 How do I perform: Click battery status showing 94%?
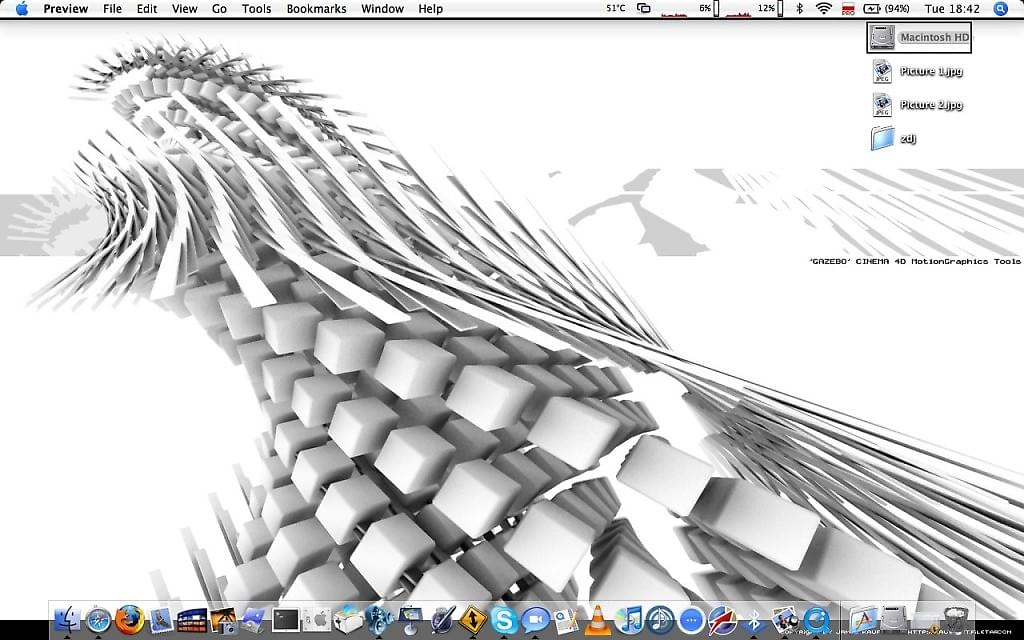click(887, 8)
